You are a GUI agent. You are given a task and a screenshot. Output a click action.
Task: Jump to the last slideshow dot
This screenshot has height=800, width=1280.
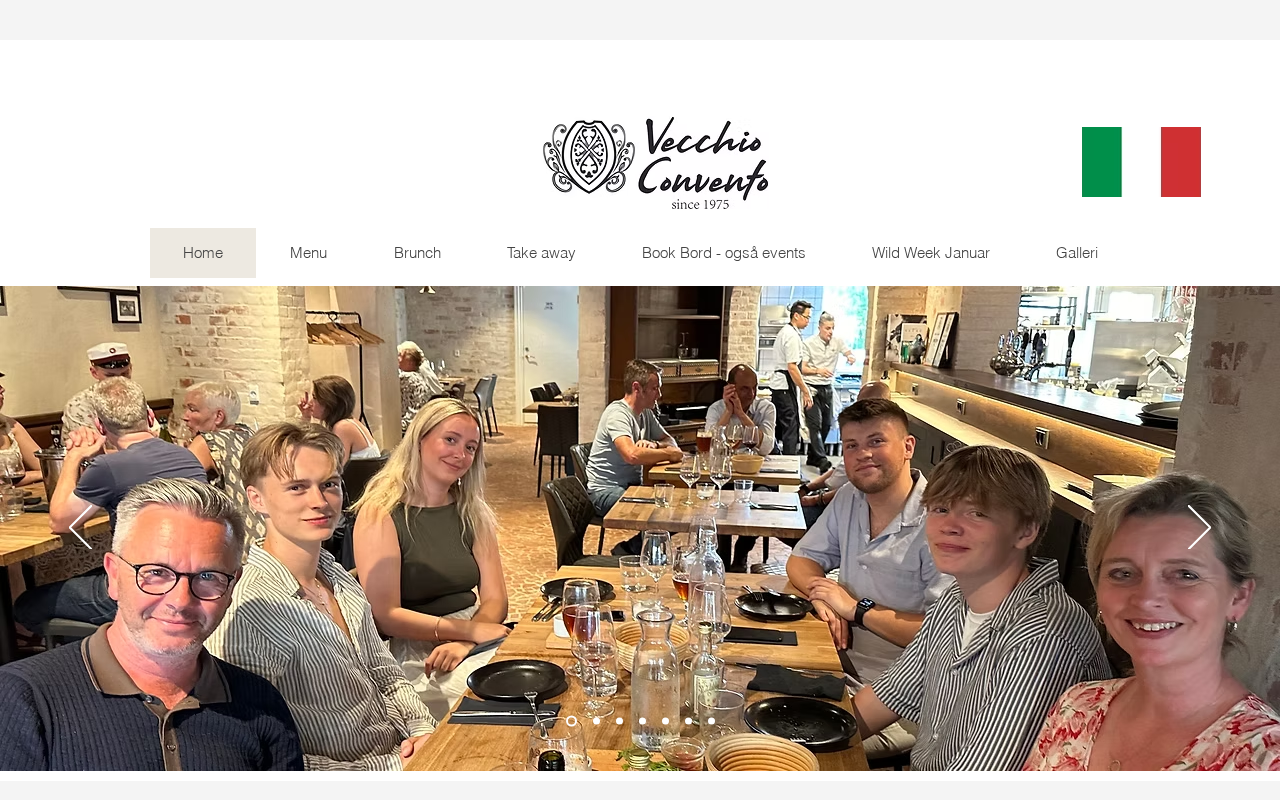(x=711, y=721)
